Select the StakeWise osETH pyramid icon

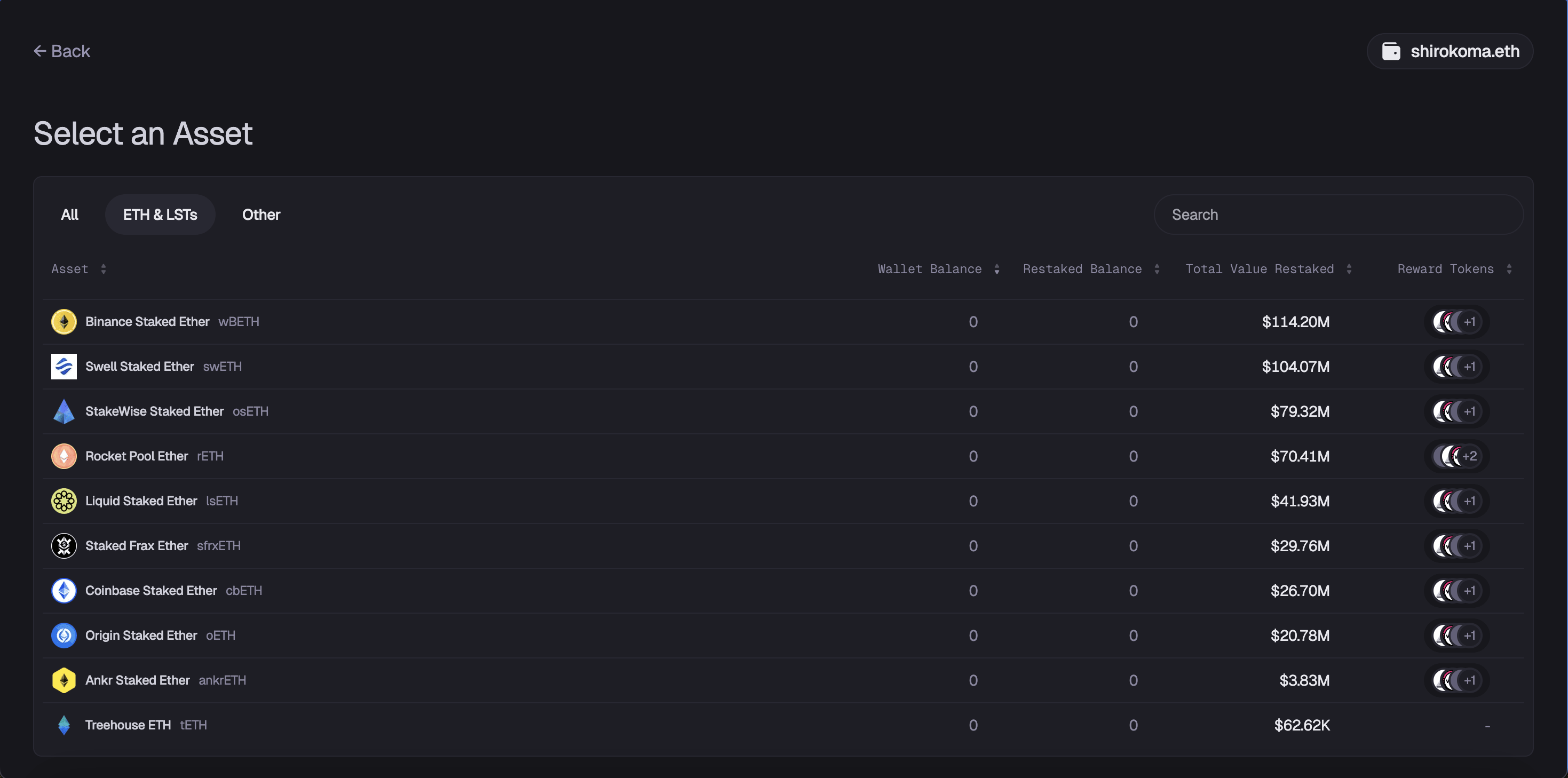click(64, 411)
